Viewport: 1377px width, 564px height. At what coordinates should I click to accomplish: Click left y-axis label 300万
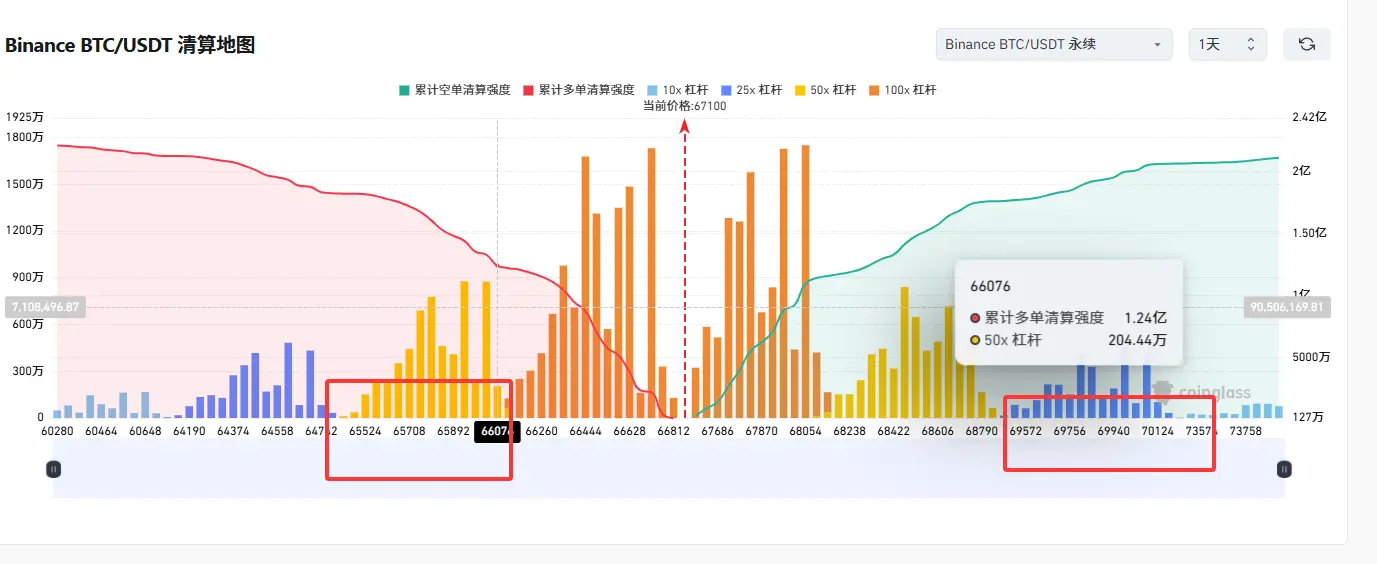28,371
